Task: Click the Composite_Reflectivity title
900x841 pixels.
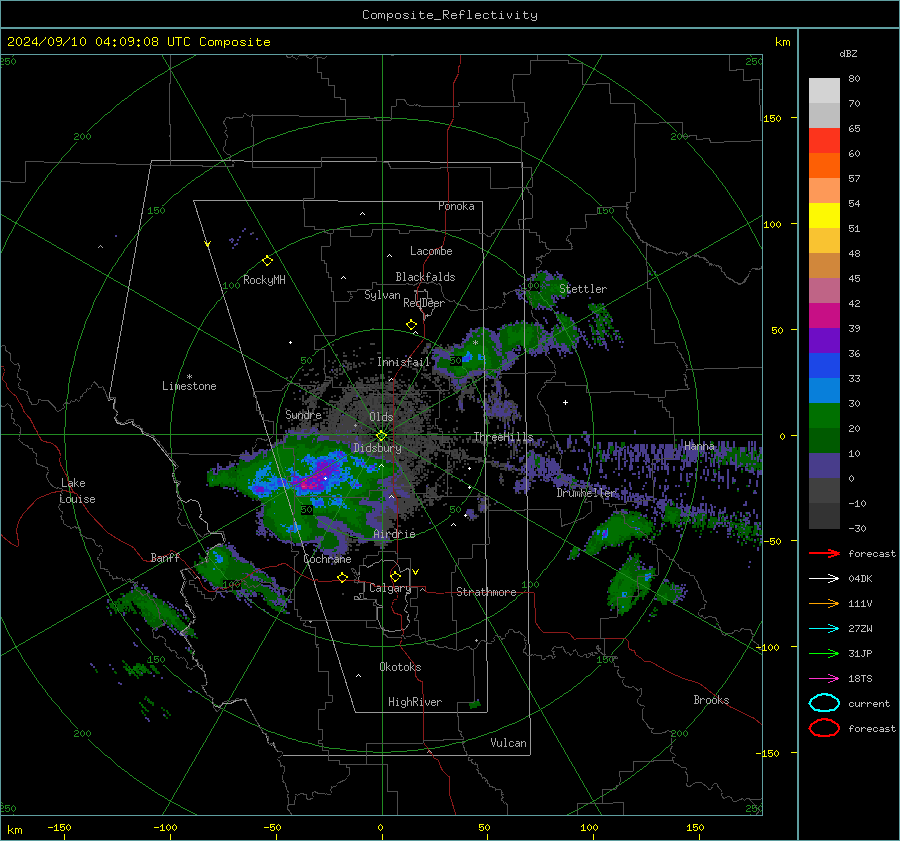Action: pos(450,15)
